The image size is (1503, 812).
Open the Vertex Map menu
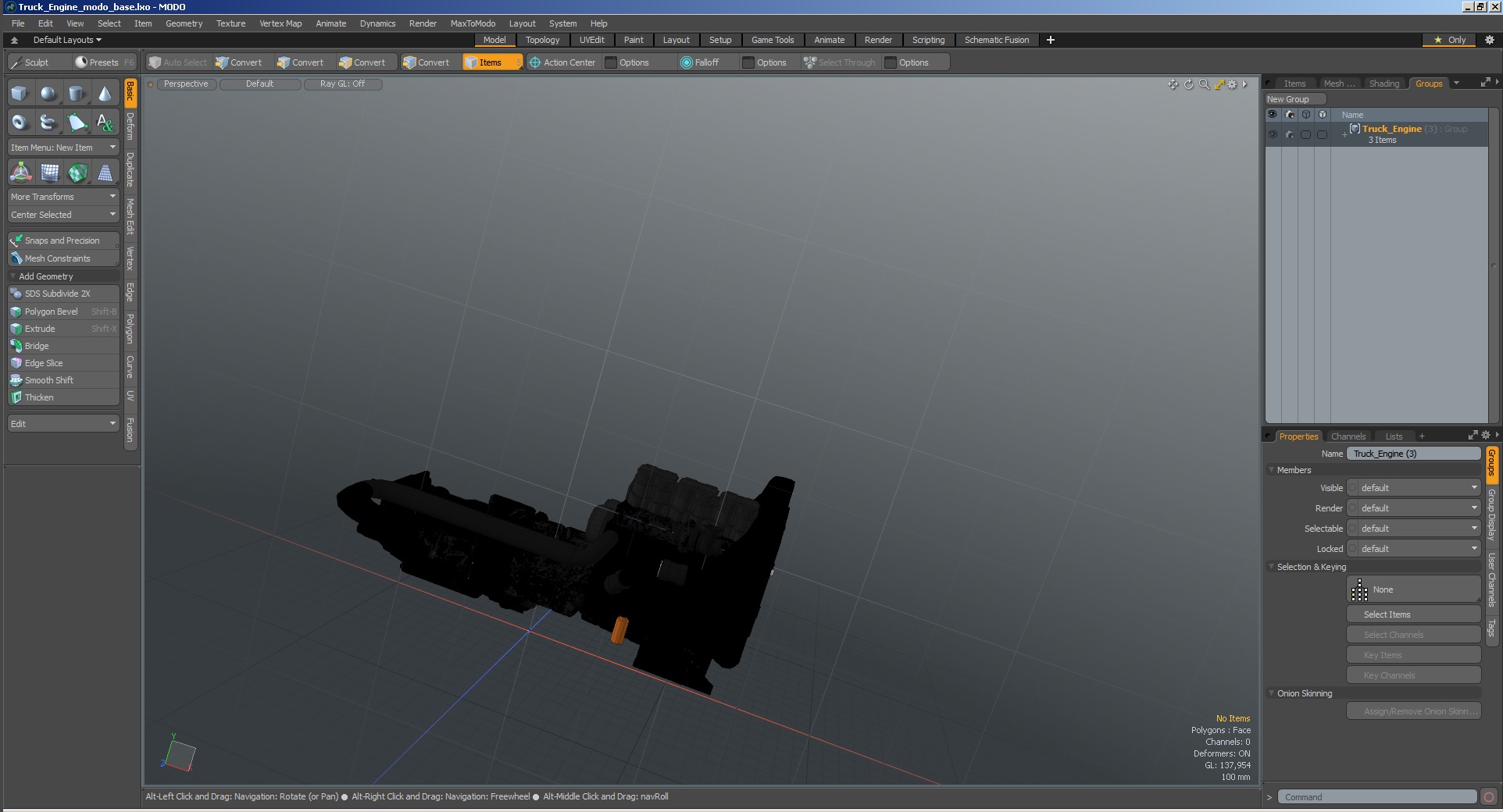coord(280,23)
